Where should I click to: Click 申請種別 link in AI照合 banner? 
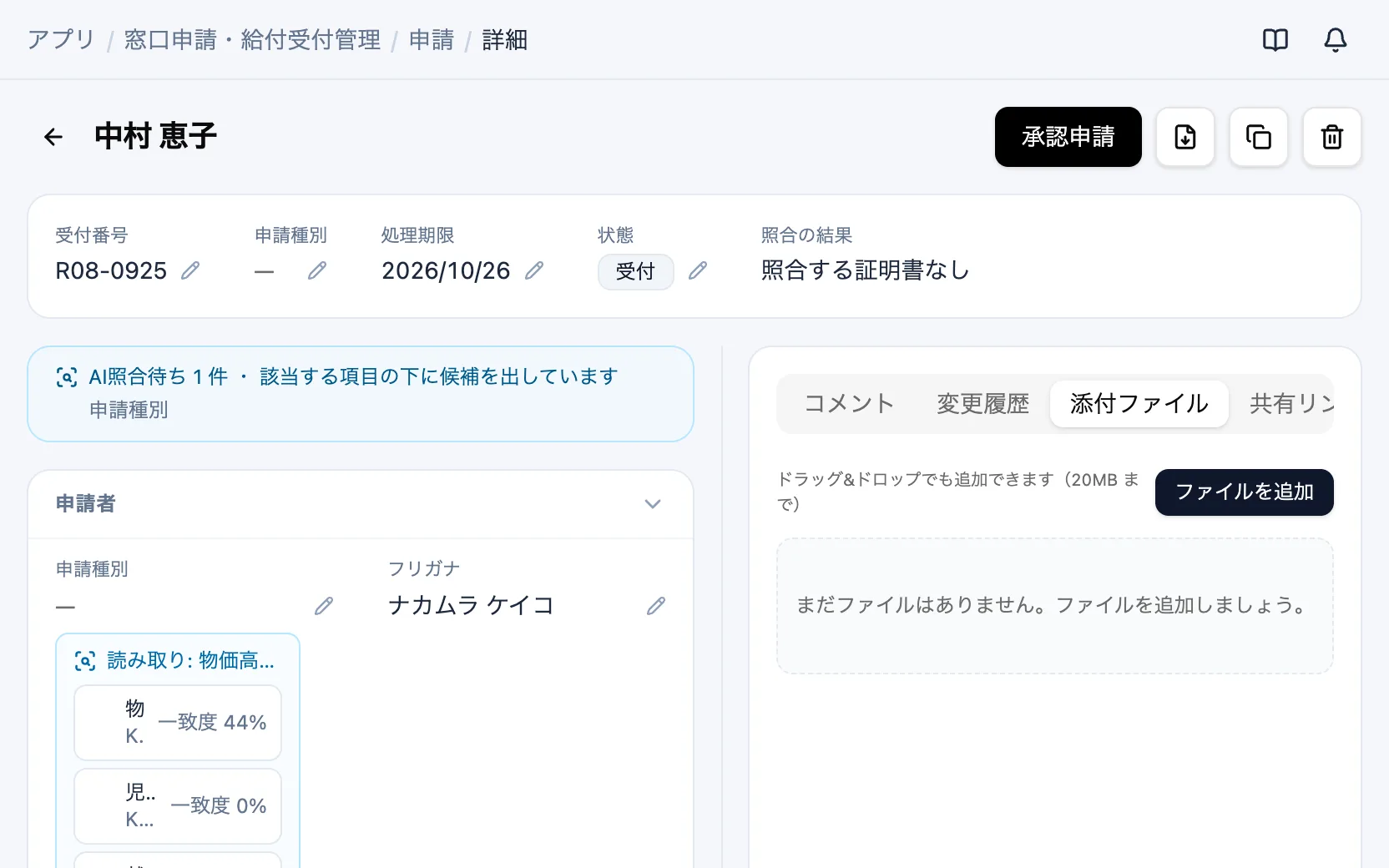pyautogui.click(x=129, y=410)
